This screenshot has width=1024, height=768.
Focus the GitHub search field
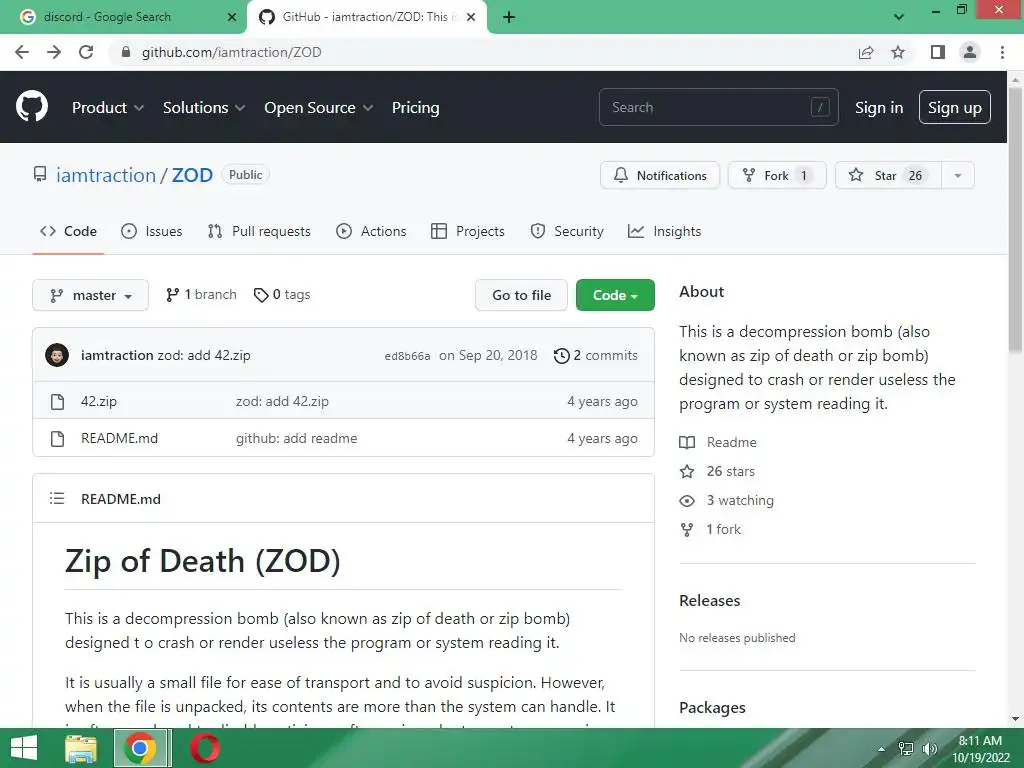tap(718, 107)
